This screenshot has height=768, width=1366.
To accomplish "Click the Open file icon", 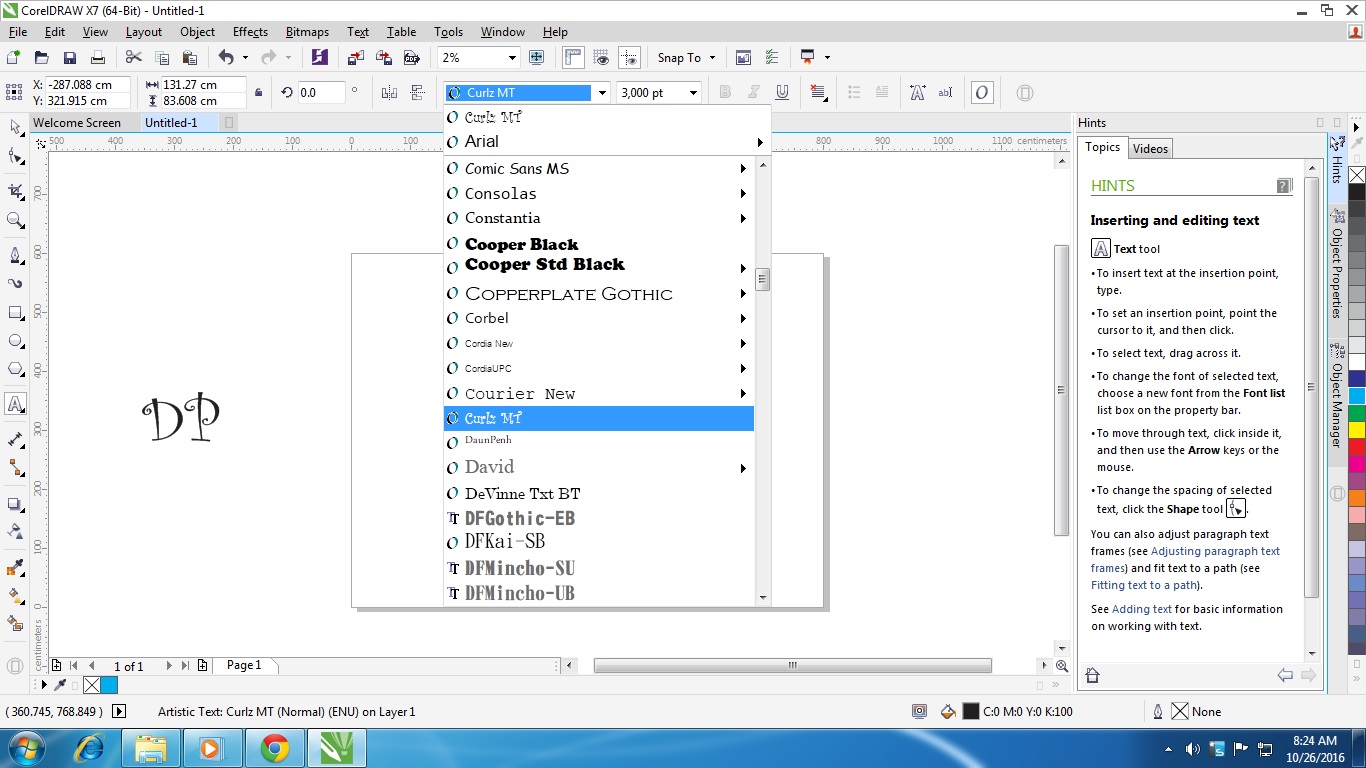I will 42,58.
